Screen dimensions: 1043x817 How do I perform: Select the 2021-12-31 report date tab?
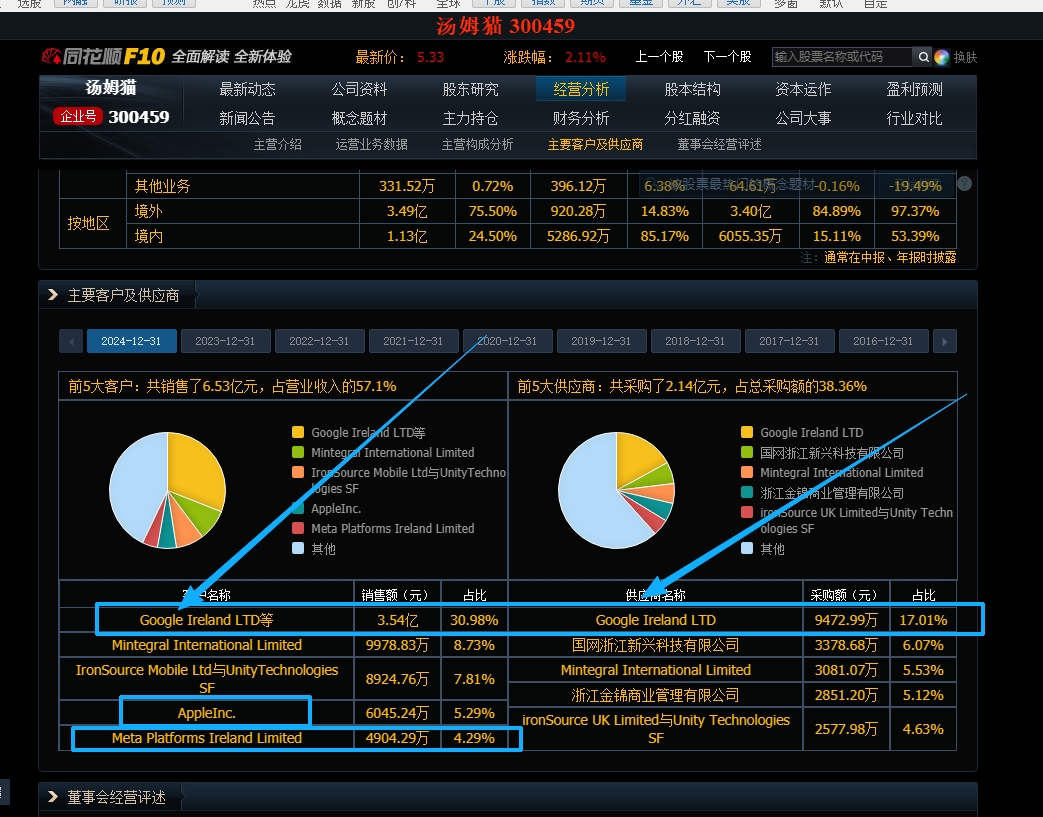(x=414, y=341)
